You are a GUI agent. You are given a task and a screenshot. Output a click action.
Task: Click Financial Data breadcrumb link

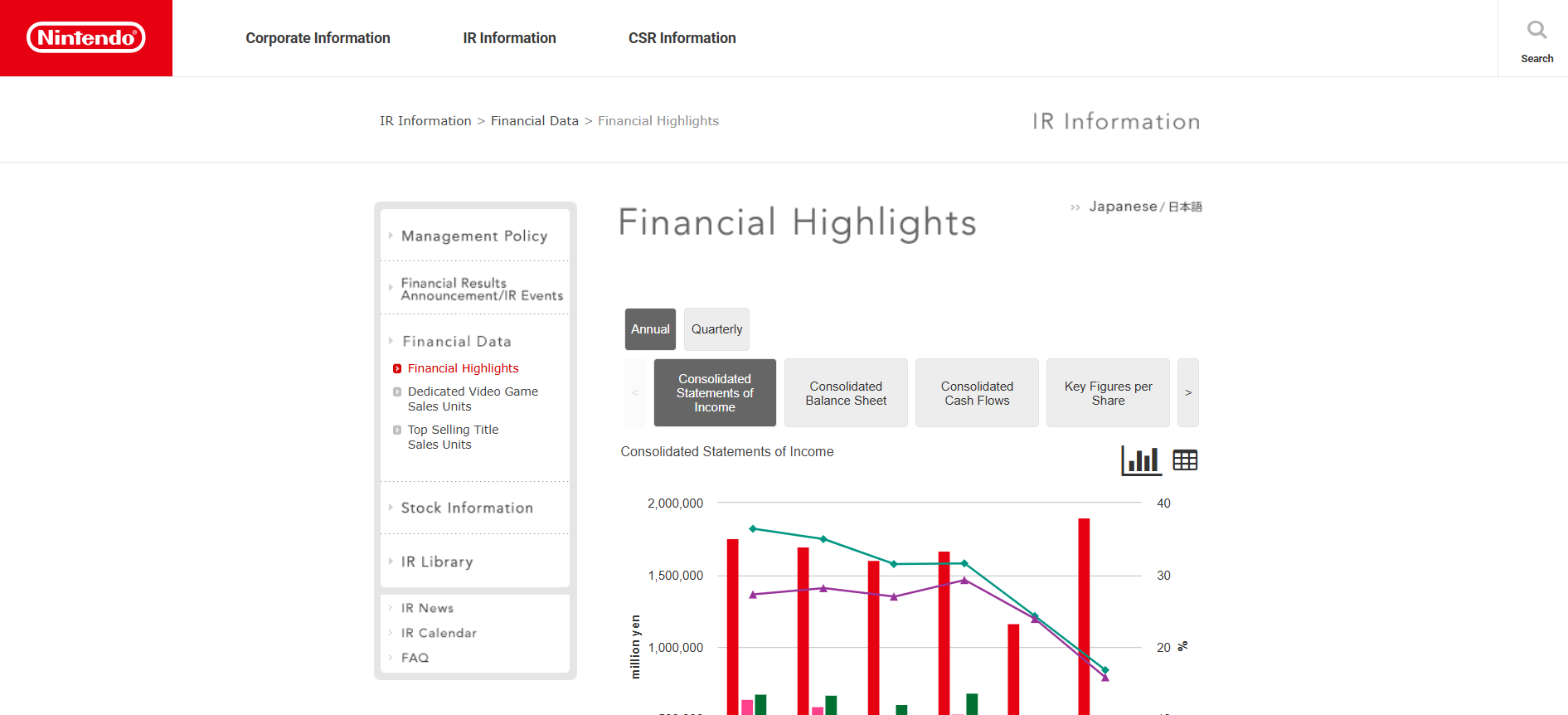535,121
